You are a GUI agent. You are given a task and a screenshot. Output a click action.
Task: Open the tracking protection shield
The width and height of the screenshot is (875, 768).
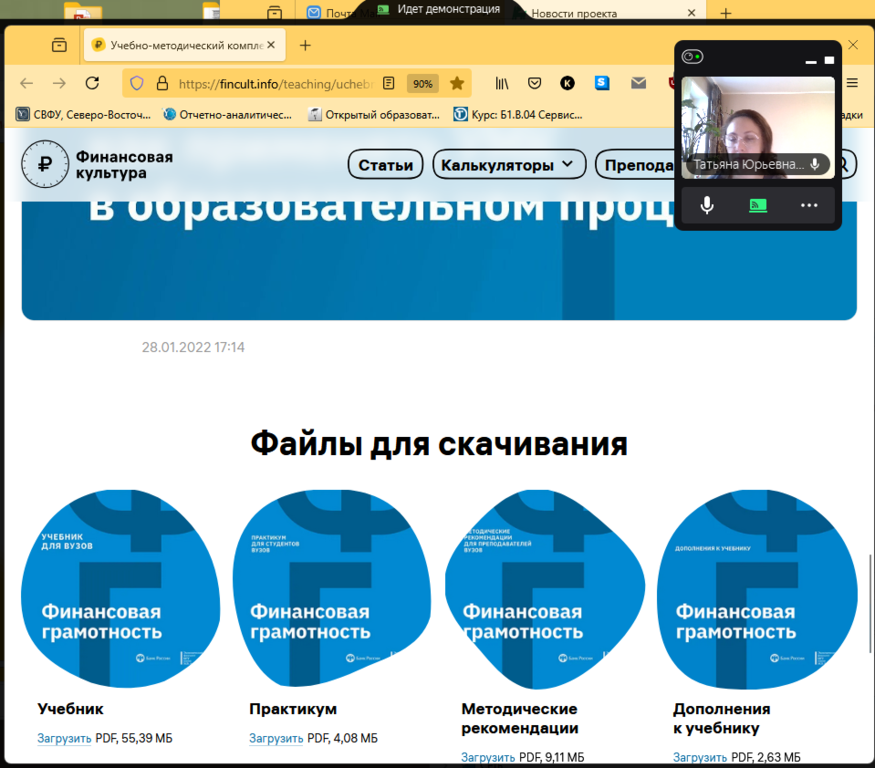coord(137,84)
